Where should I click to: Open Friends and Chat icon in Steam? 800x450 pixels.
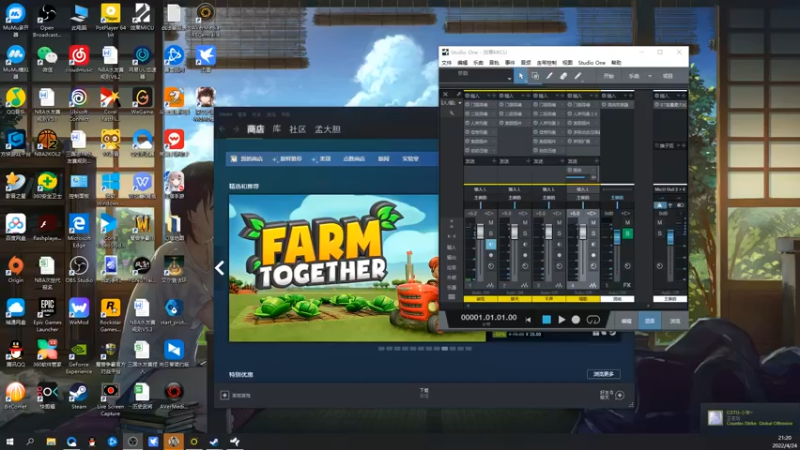click(x=619, y=395)
